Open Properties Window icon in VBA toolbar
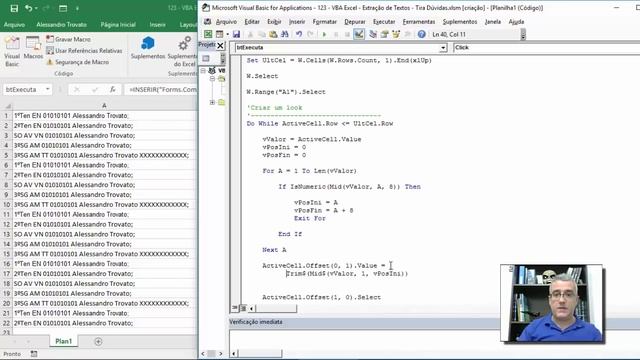The width and height of the screenshot is (640, 360). (384, 34)
